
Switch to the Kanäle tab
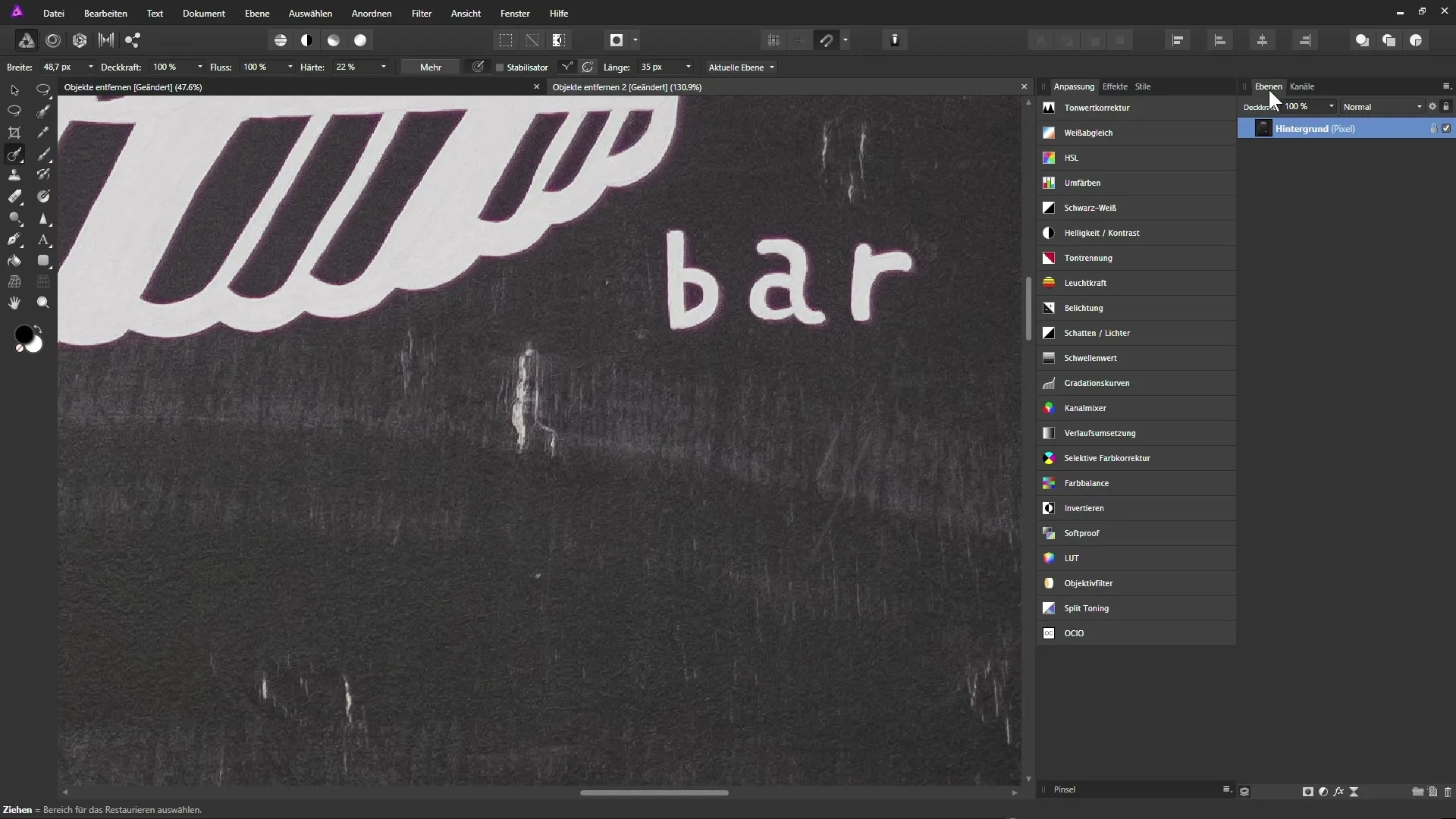(x=1302, y=86)
